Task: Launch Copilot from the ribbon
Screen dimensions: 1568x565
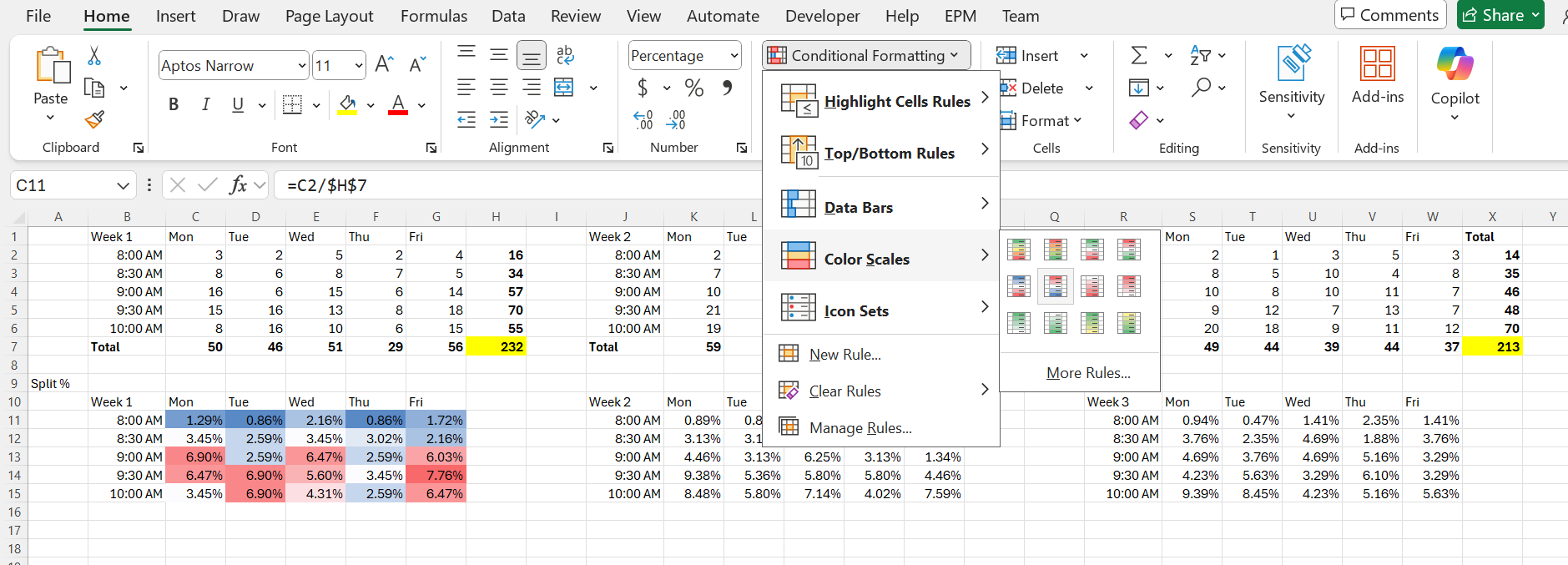Action: pos(1455,83)
